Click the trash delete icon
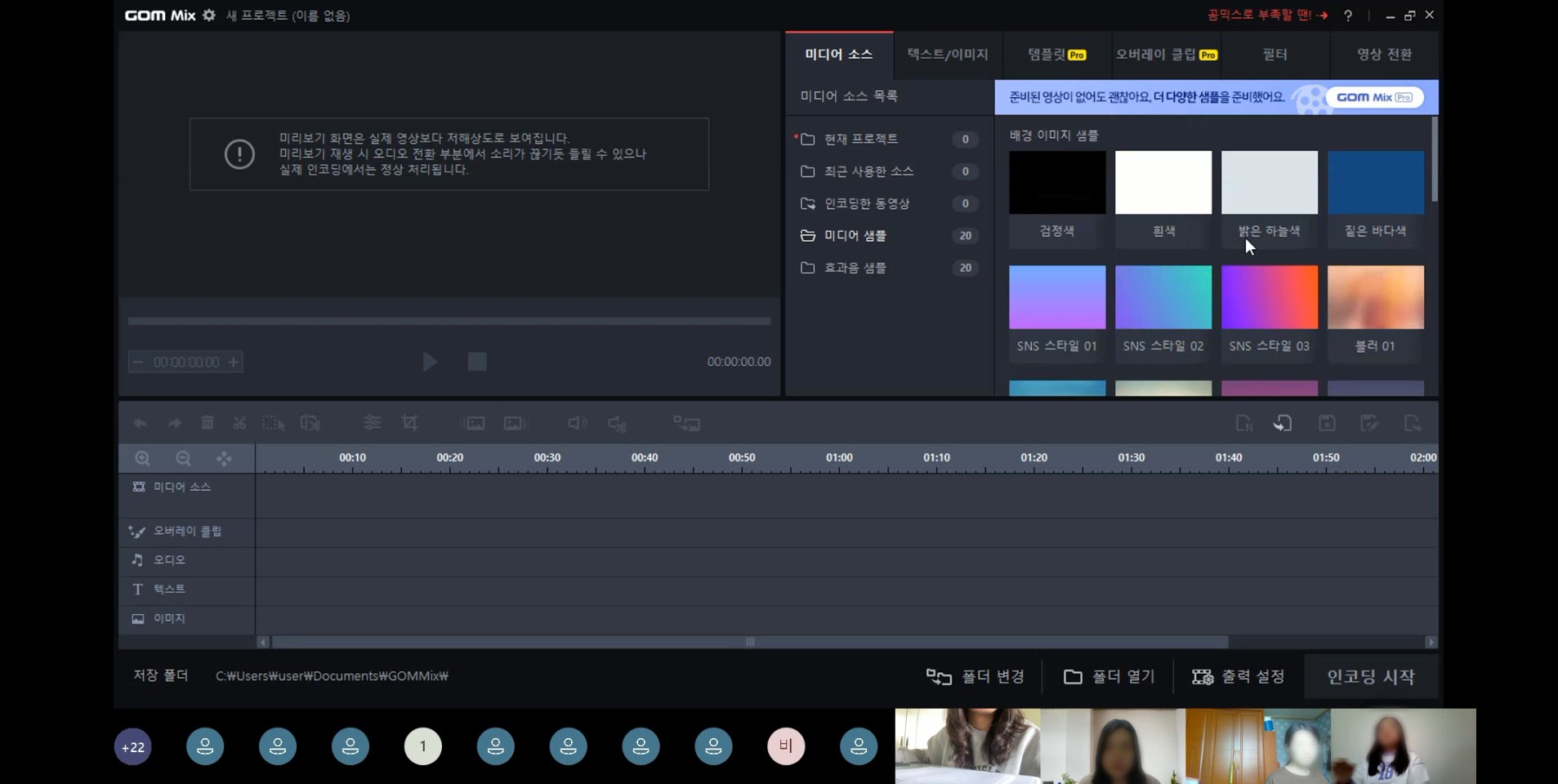Screen dimensions: 1558x784 [208, 423]
